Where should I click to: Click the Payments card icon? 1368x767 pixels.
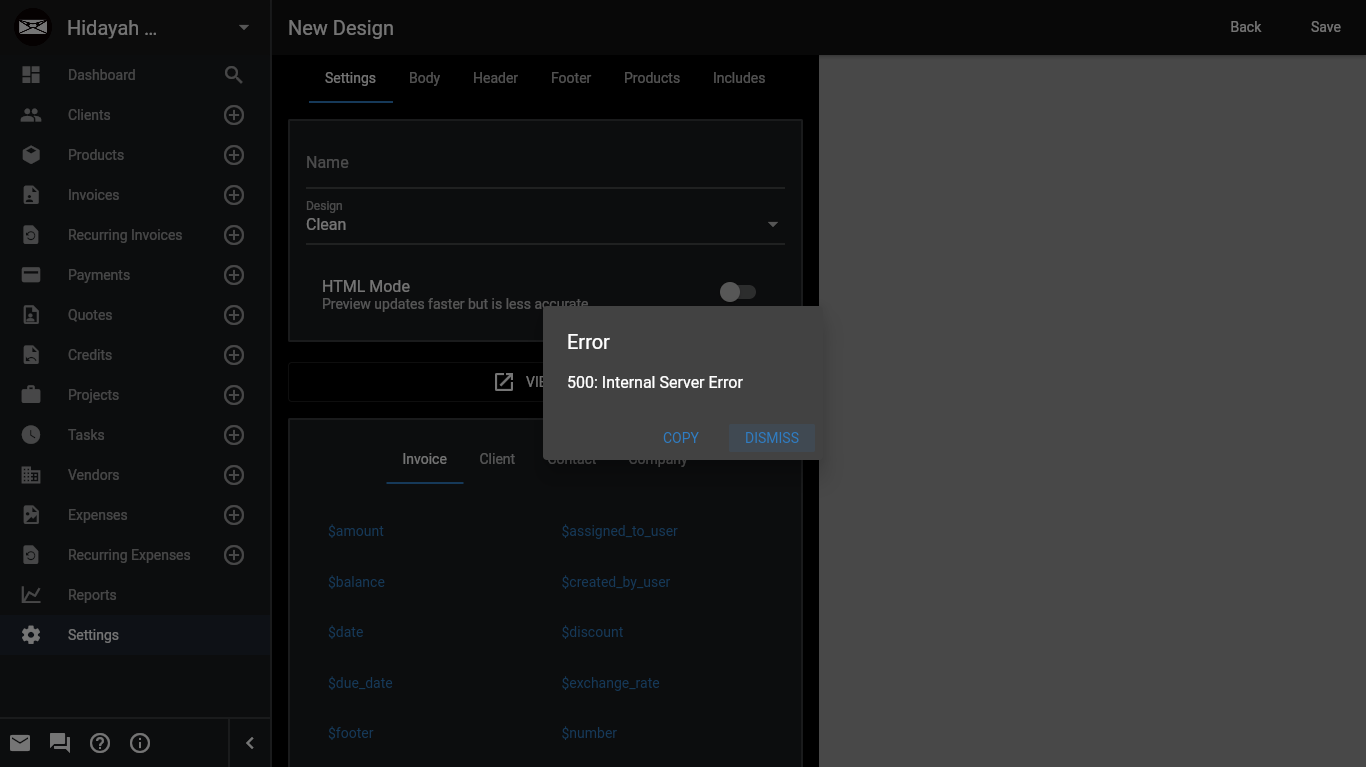31,275
